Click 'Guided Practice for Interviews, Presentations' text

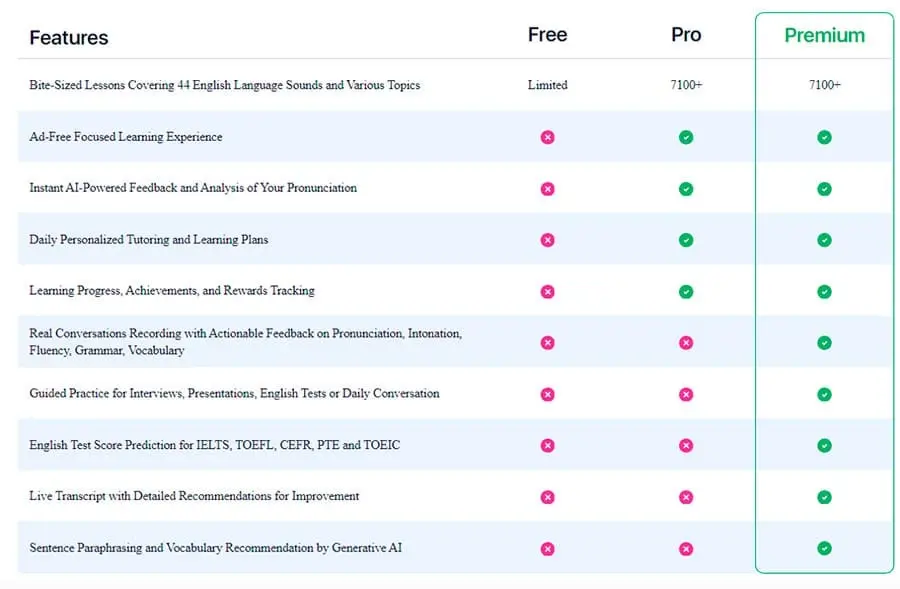click(234, 393)
